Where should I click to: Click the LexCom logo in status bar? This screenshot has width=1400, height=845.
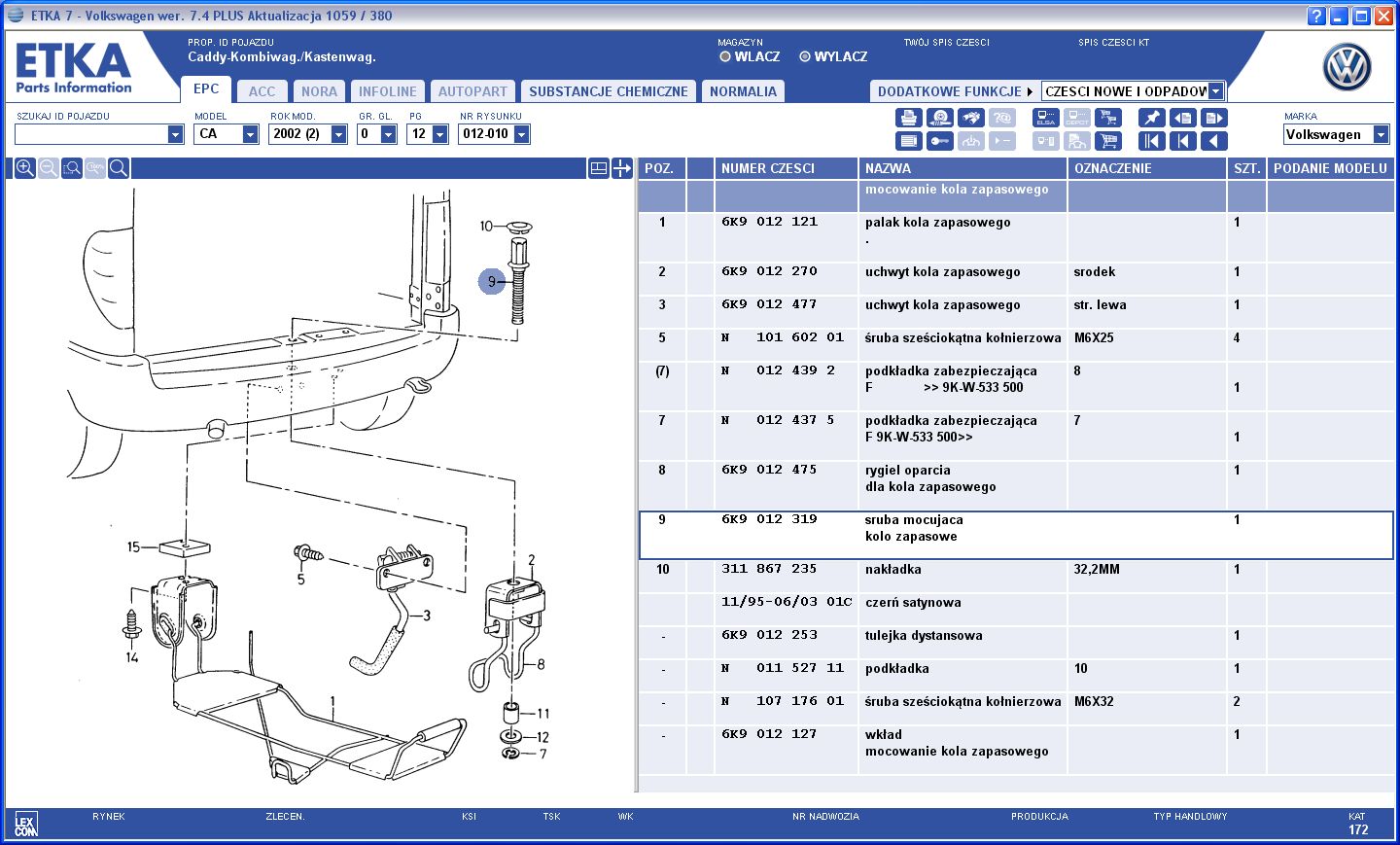tap(25, 826)
